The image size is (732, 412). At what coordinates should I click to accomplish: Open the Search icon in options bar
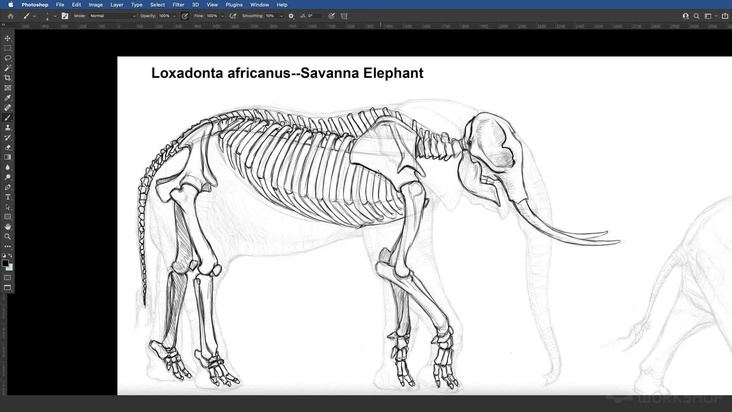(697, 16)
